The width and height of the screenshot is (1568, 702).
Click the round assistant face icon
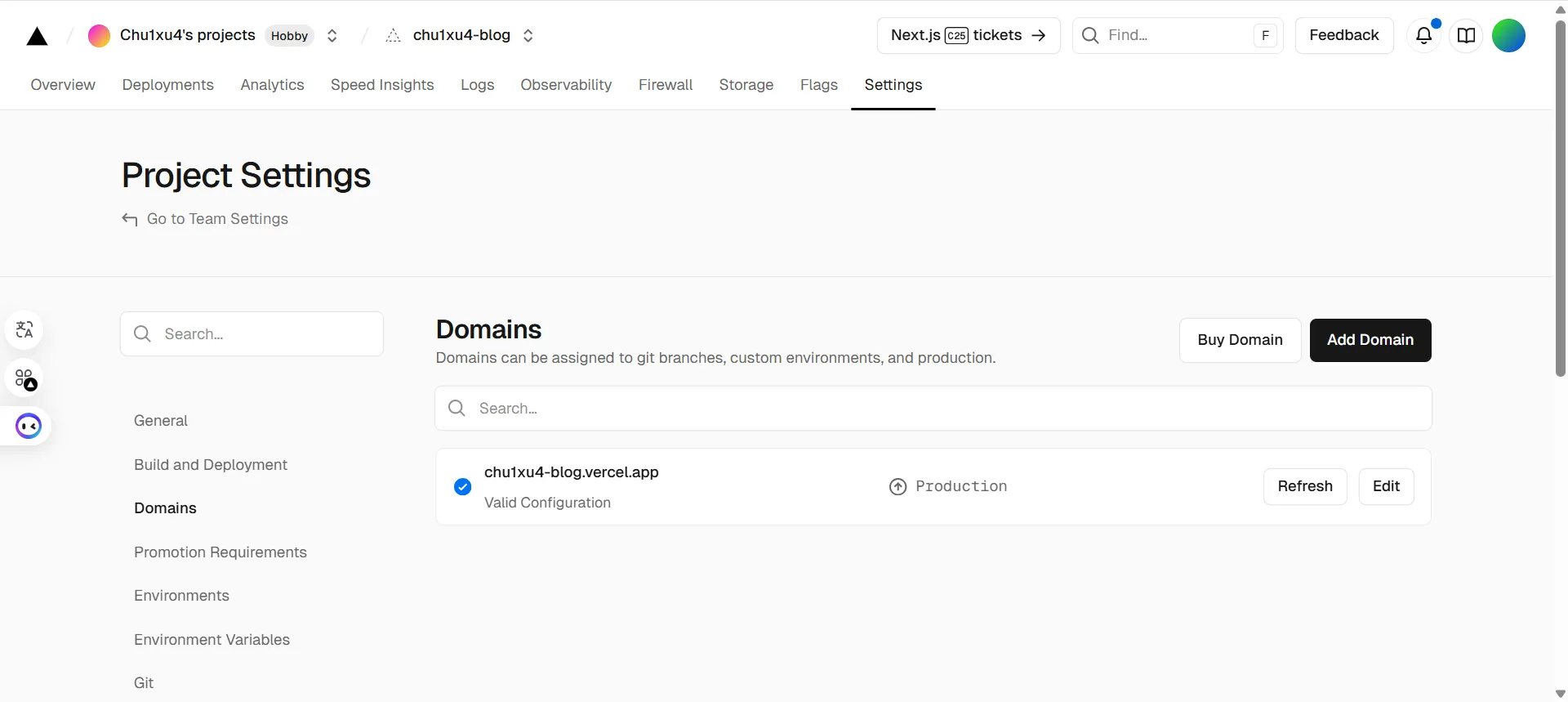click(x=29, y=426)
